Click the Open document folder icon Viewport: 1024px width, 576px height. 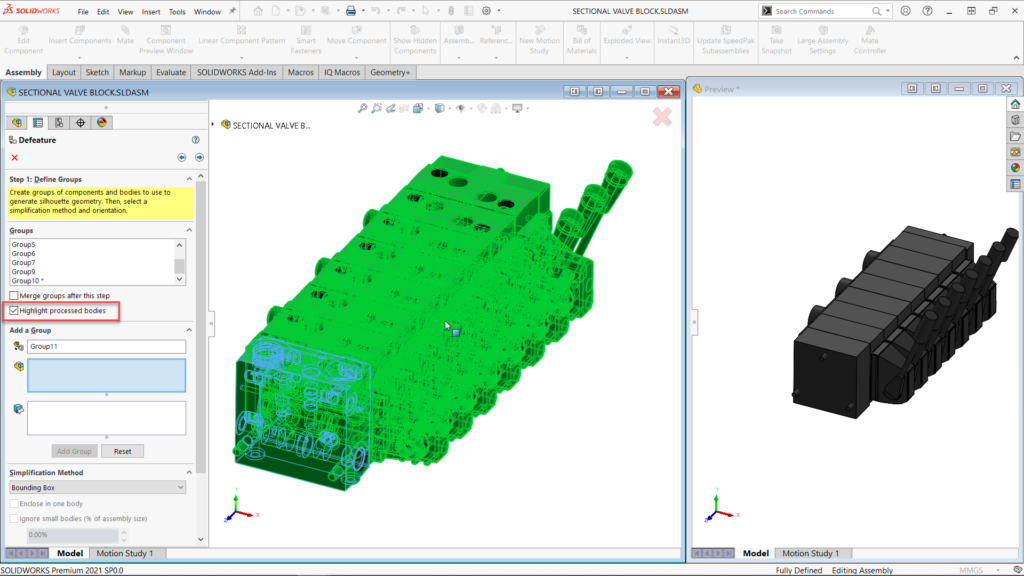300,11
